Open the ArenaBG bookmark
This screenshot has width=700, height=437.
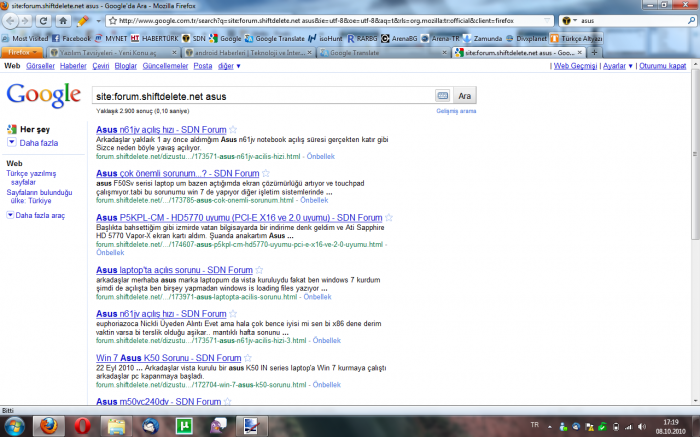(x=399, y=38)
